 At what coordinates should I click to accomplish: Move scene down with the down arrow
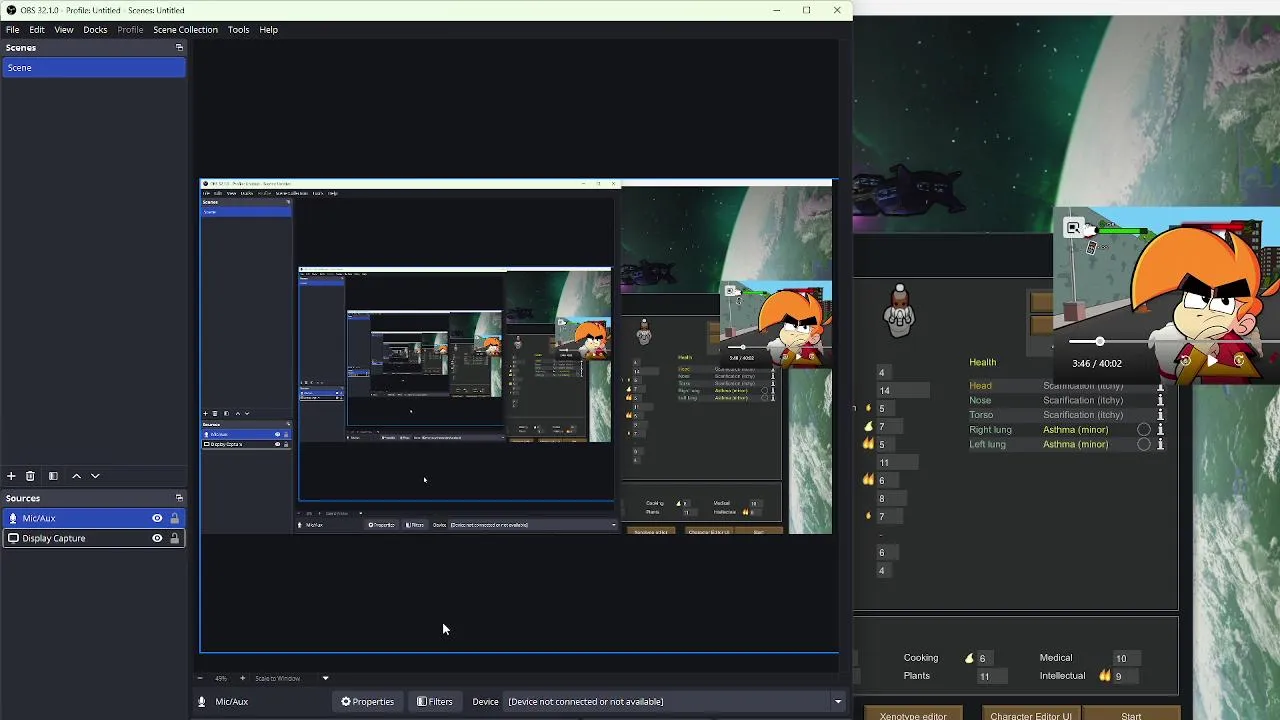pos(95,476)
